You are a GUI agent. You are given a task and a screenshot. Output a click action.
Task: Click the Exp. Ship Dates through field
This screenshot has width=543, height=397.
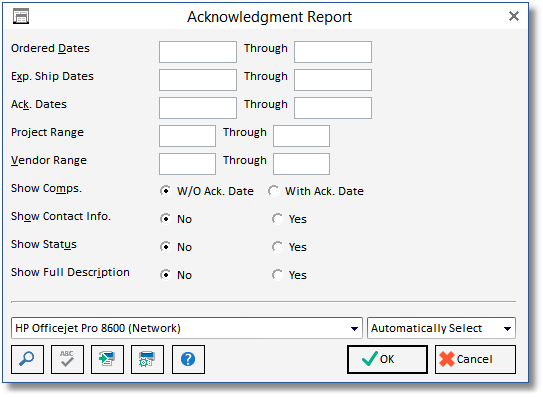pyautogui.click(x=333, y=80)
